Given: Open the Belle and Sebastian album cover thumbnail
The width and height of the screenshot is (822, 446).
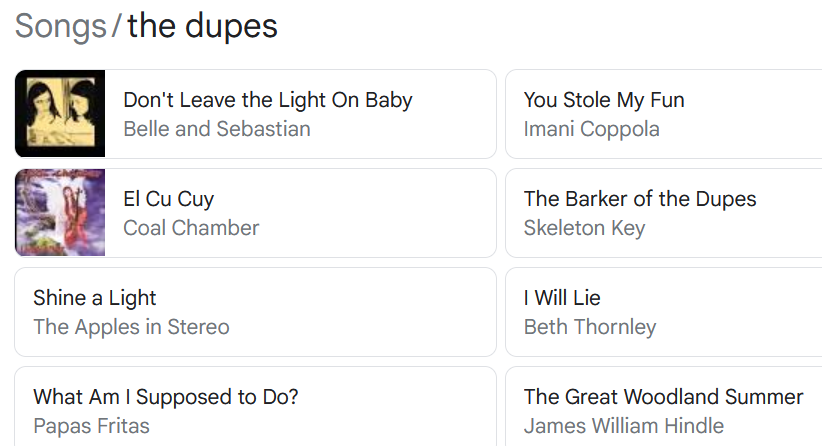Looking at the screenshot, I should coord(60,114).
